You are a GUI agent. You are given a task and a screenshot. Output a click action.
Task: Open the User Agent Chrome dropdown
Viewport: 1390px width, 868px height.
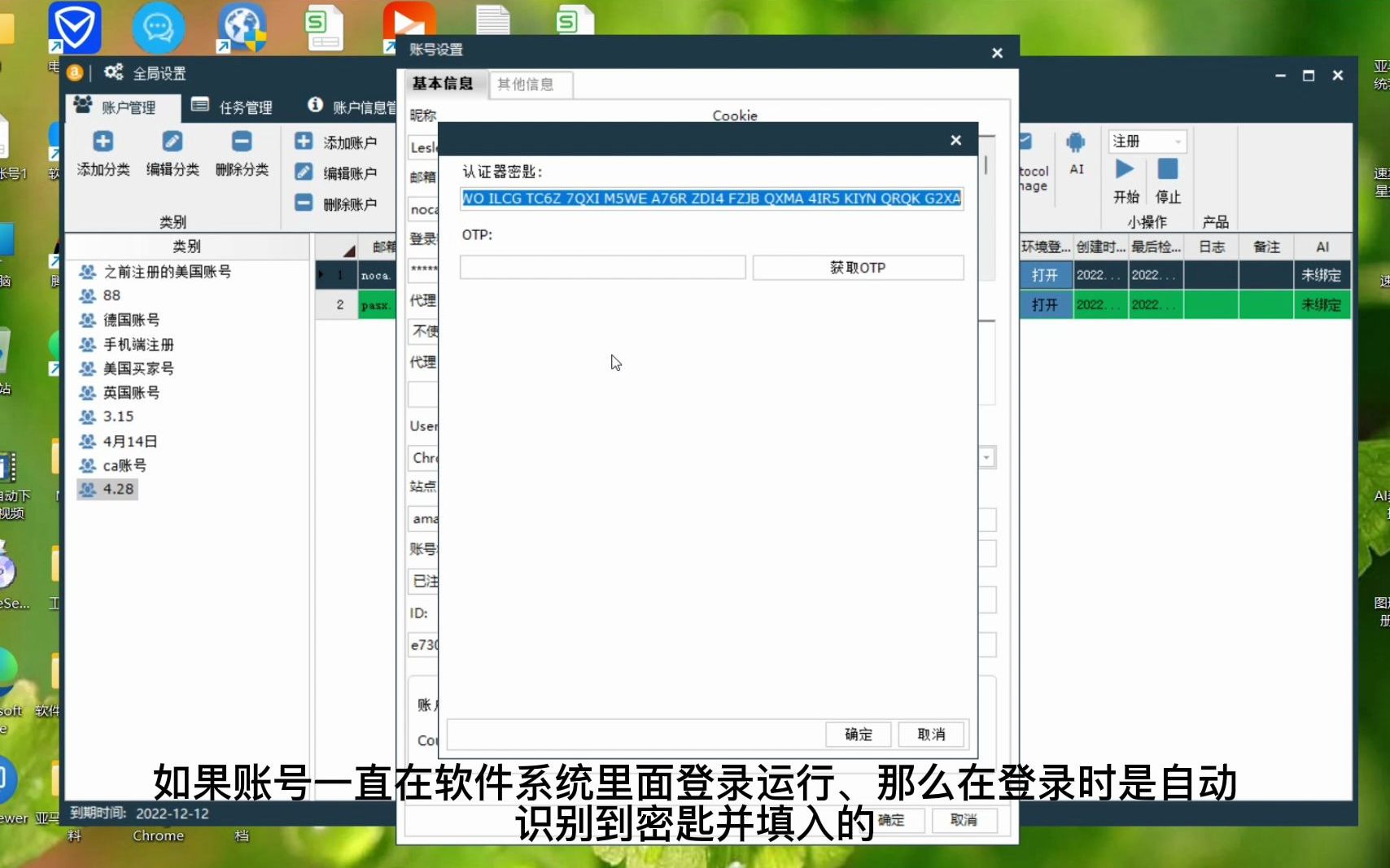[x=986, y=457]
